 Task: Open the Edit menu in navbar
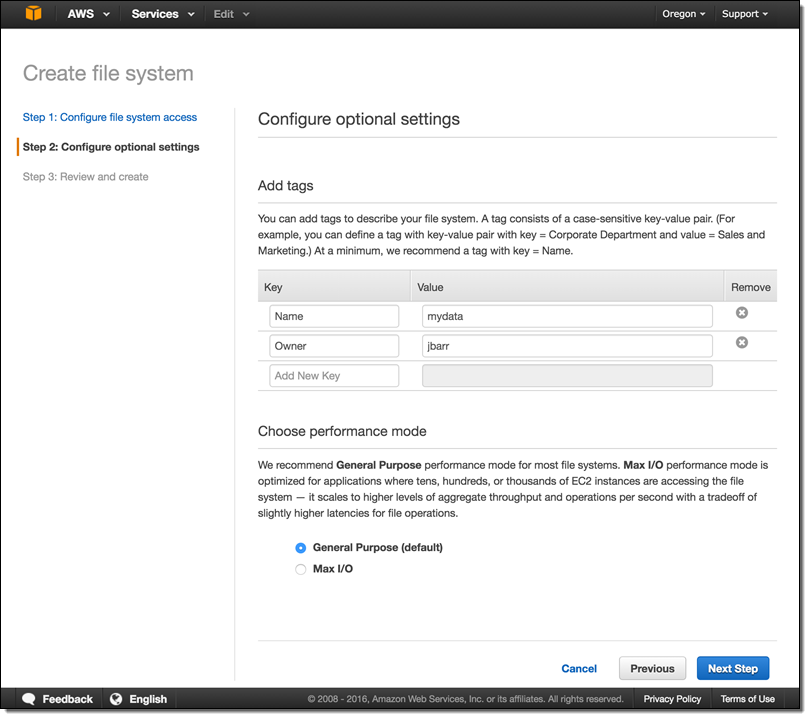pyautogui.click(x=231, y=14)
